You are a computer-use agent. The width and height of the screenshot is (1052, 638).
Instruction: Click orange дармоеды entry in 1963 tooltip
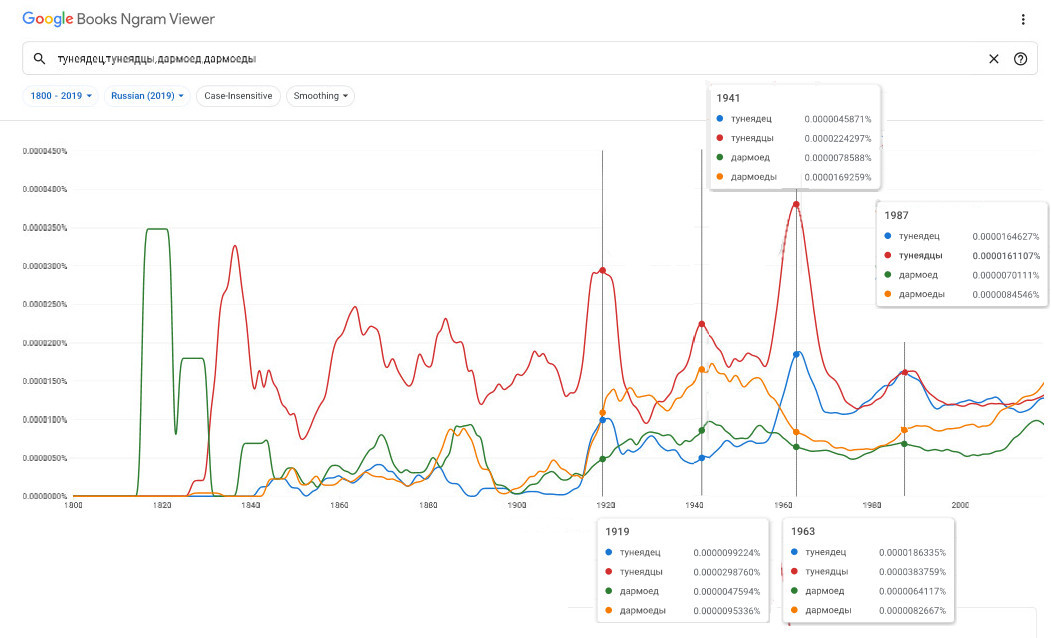(x=824, y=610)
